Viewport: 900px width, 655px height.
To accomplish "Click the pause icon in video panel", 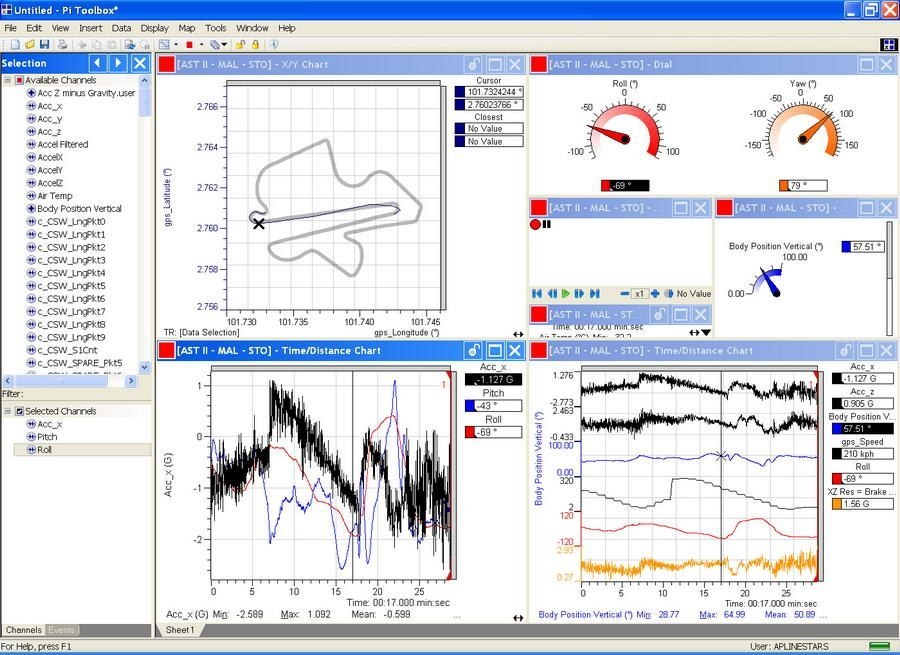I will pyautogui.click(x=546, y=224).
